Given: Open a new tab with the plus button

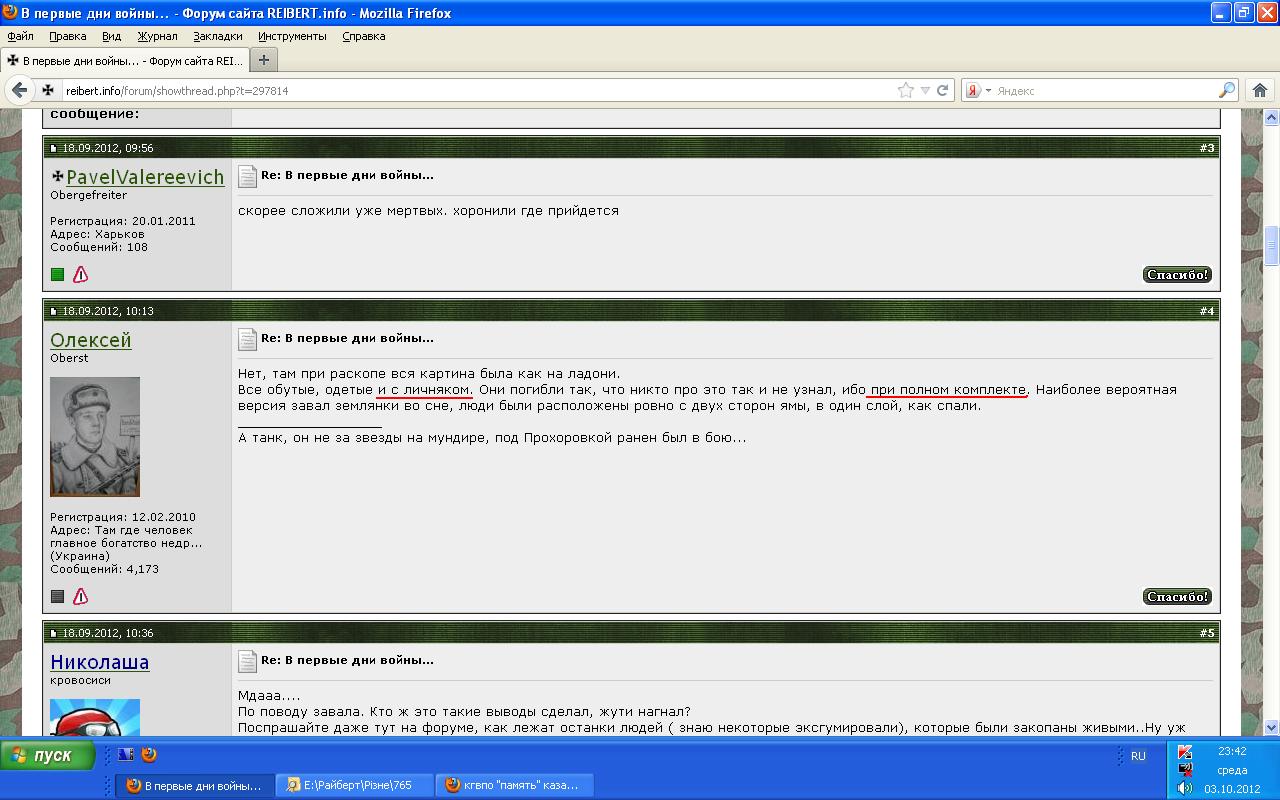Looking at the screenshot, I should coord(263,60).
